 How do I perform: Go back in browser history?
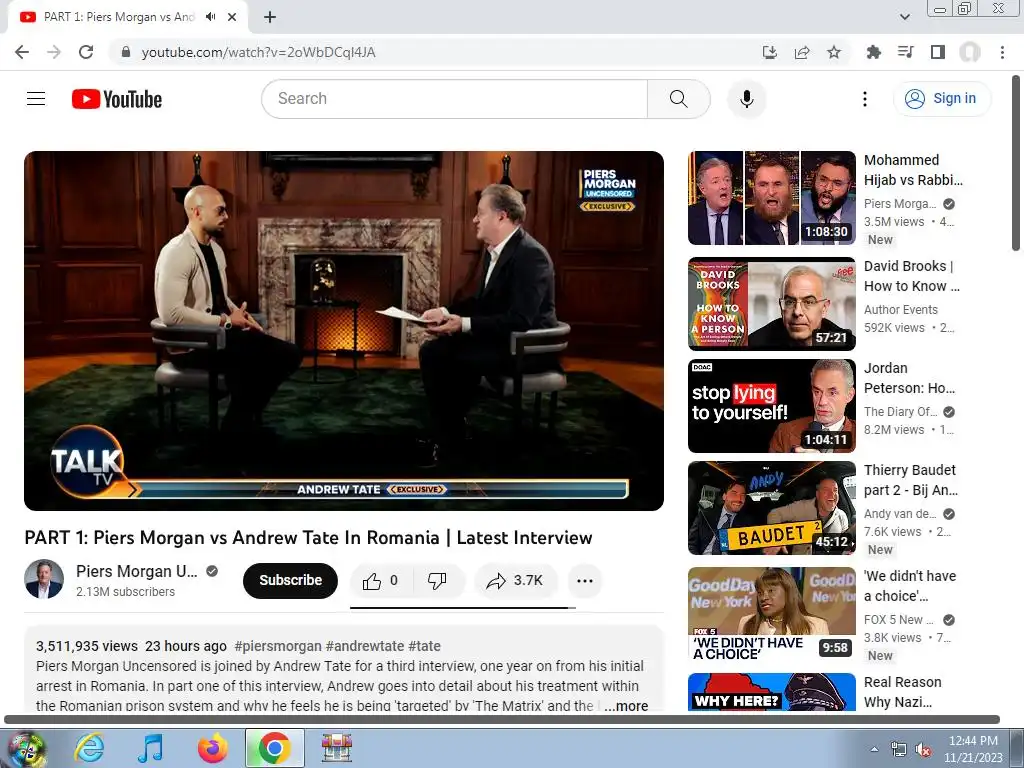[x=22, y=52]
